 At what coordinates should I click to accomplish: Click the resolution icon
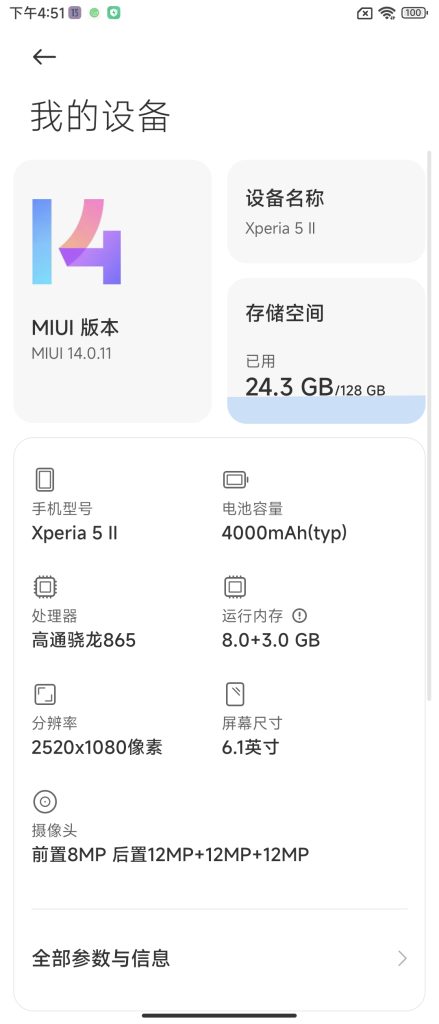45,694
